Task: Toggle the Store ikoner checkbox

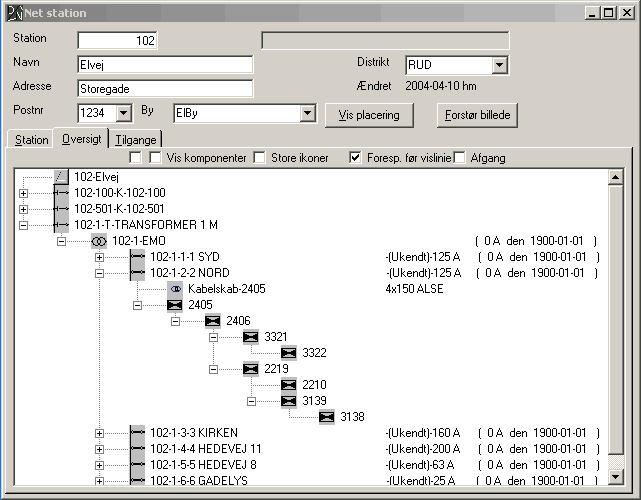Action: coord(260,158)
